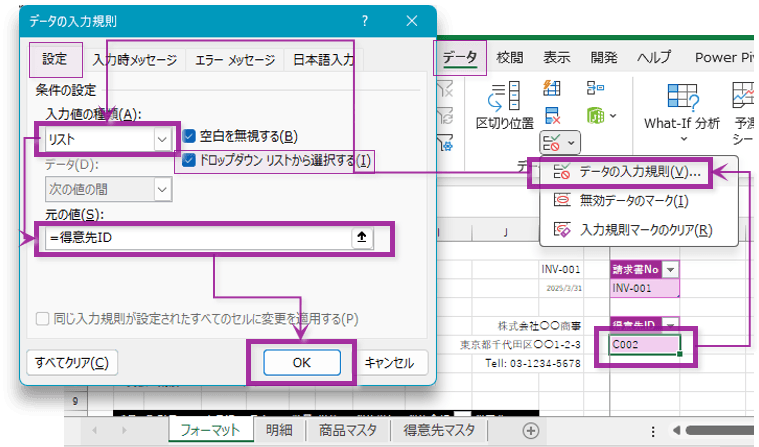This screenshot has height=447, width=759.
Task: Click the Consolidate icon in Data tools
Action: pyautogui.click(x=595, y=88)
